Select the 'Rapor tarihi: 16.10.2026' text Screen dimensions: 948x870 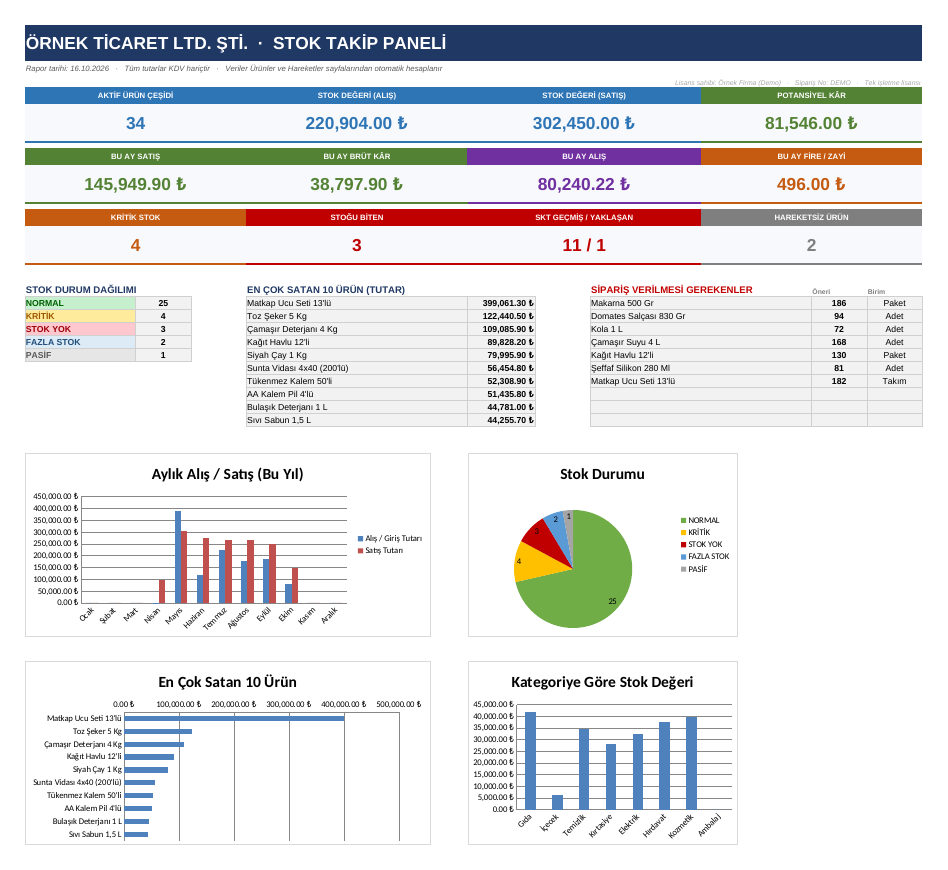pos(67,68)
